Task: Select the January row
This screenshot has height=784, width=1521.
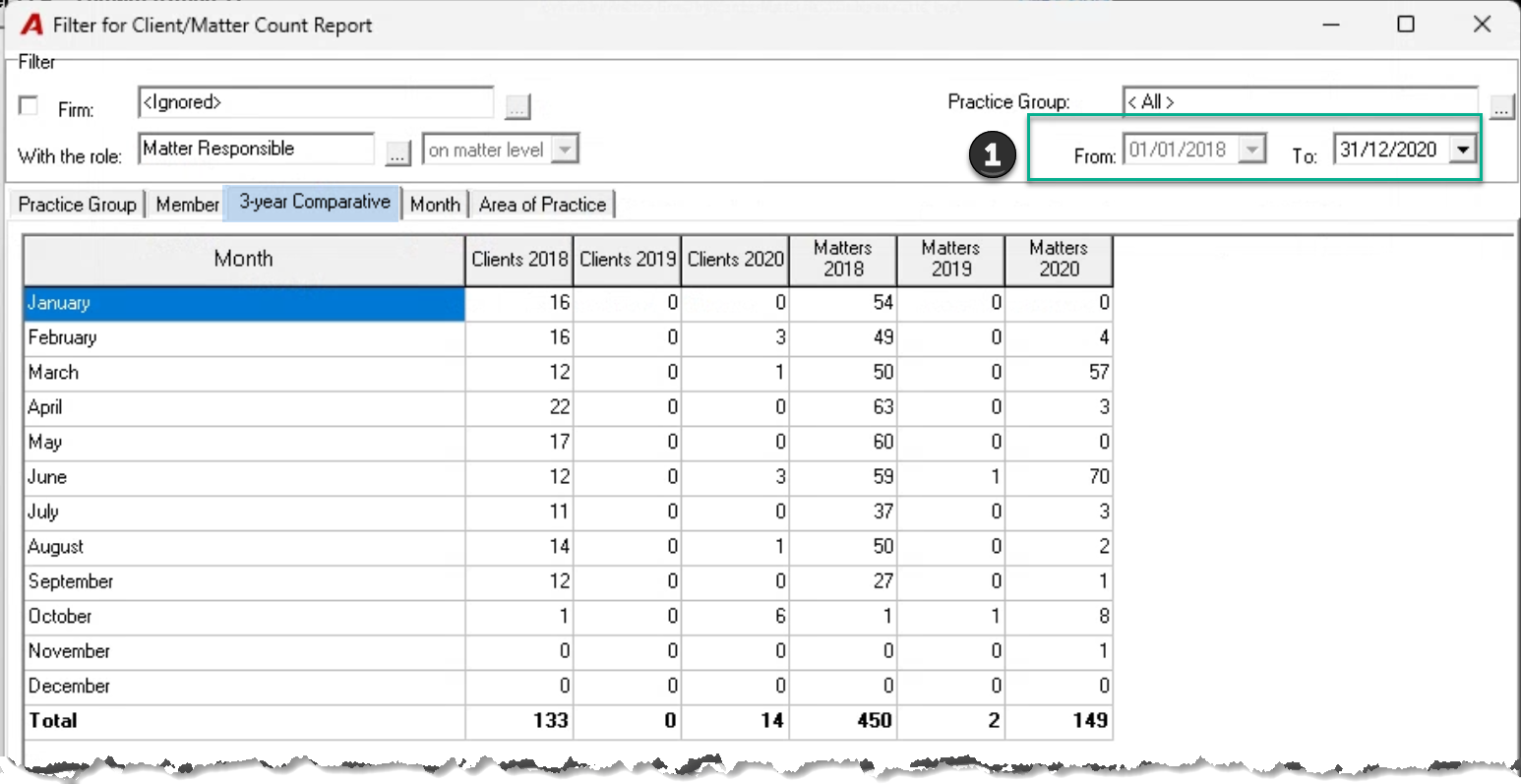Action: pyautogui.click(x=569, y=303)
